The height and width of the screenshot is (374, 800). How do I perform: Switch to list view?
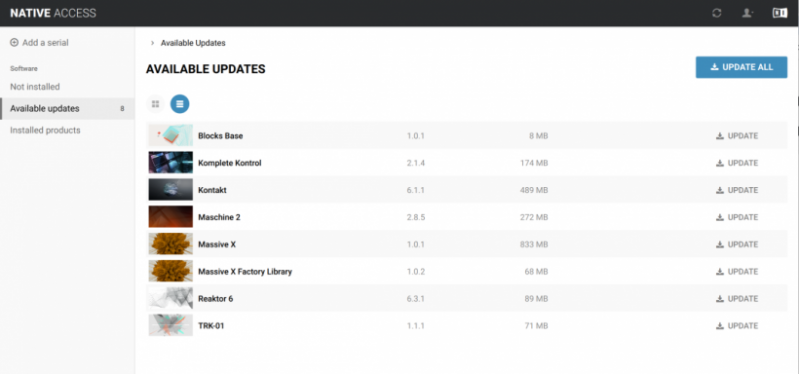click(180, 104)
